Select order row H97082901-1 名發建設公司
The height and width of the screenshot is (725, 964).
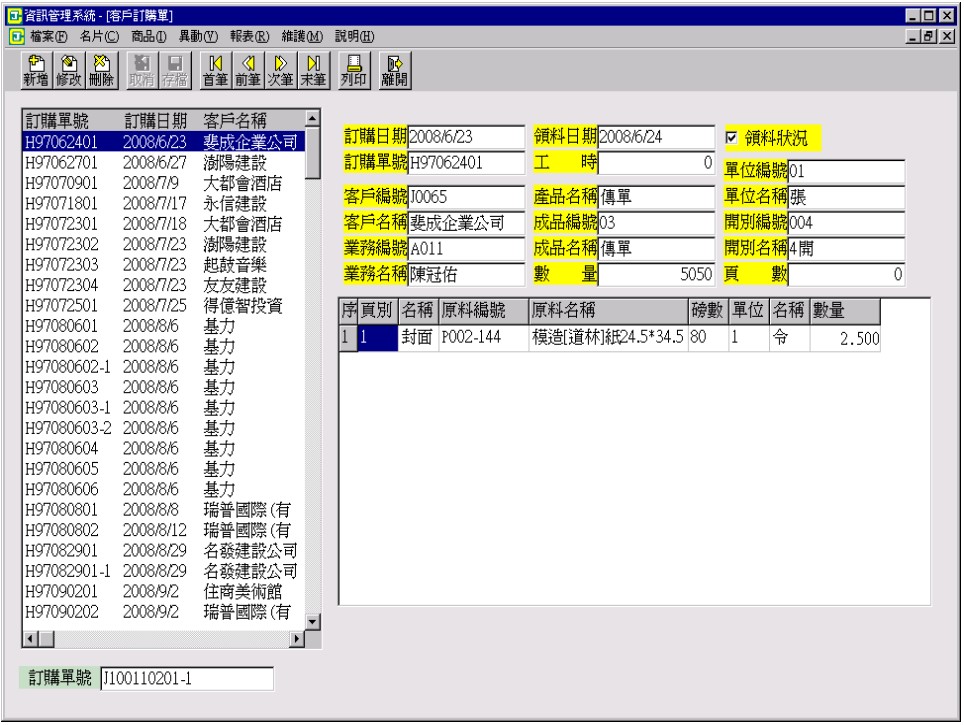pyautogui.click(x=164, y=571)
